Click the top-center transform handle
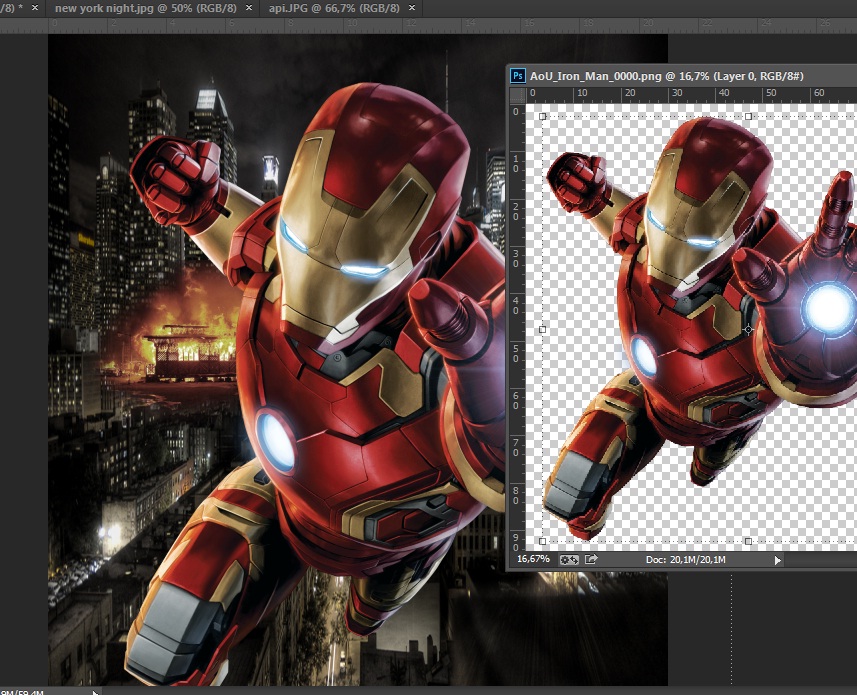This screenshot has height=695, width=857. pos(749,116)
